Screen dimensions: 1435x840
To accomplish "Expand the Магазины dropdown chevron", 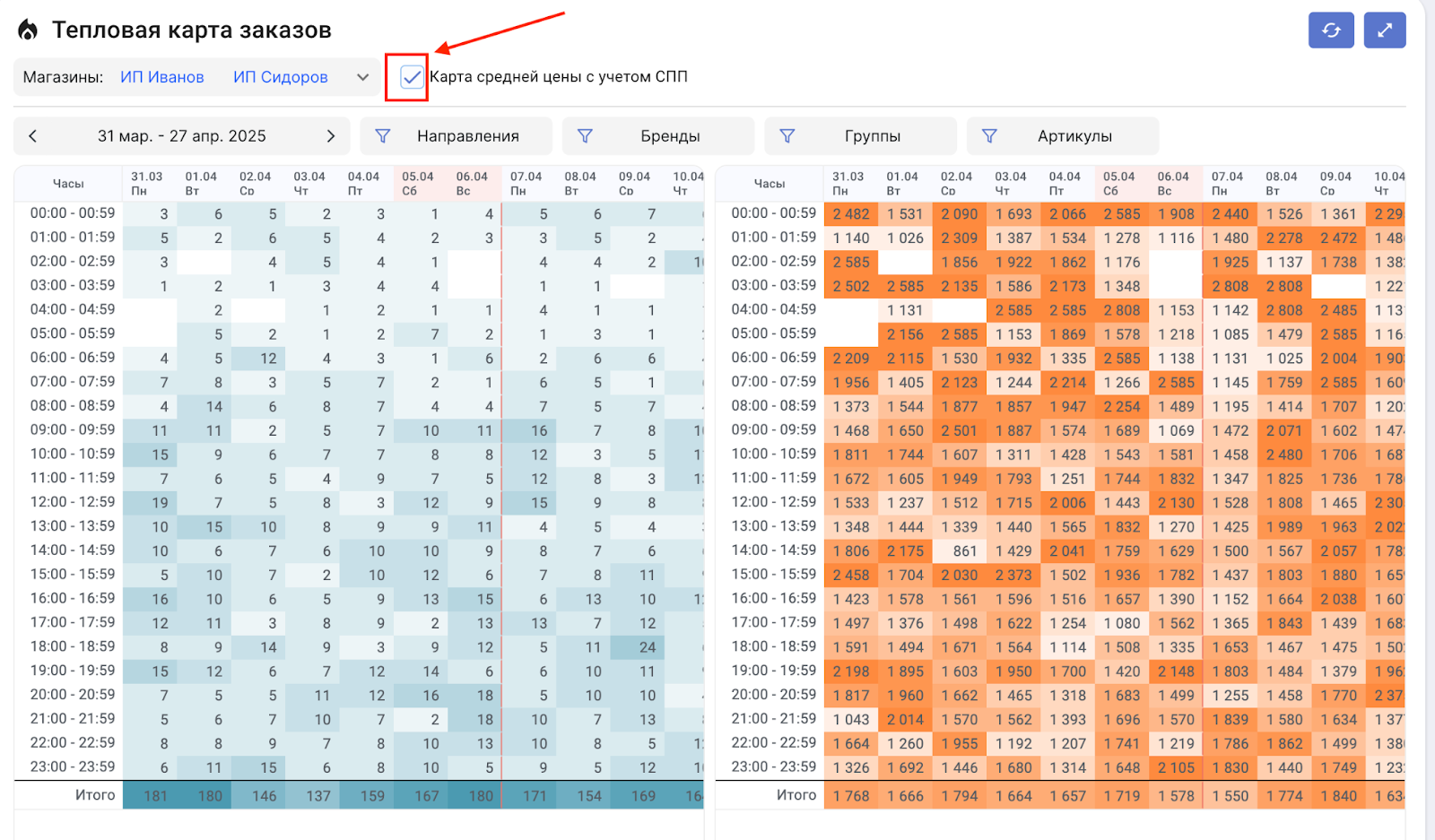I will point(362,77).
